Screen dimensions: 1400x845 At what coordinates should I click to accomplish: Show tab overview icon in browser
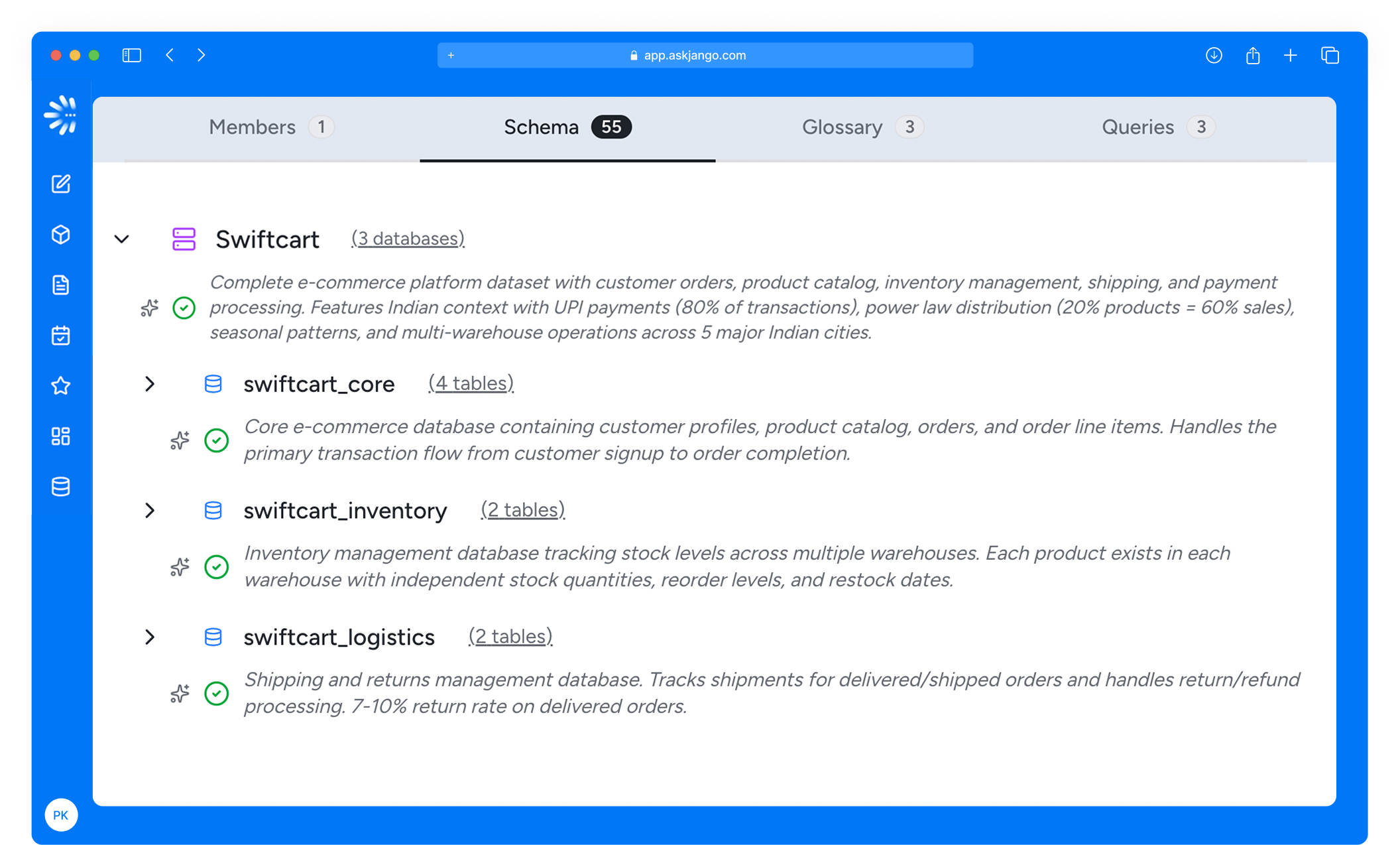pos(1330,55)
